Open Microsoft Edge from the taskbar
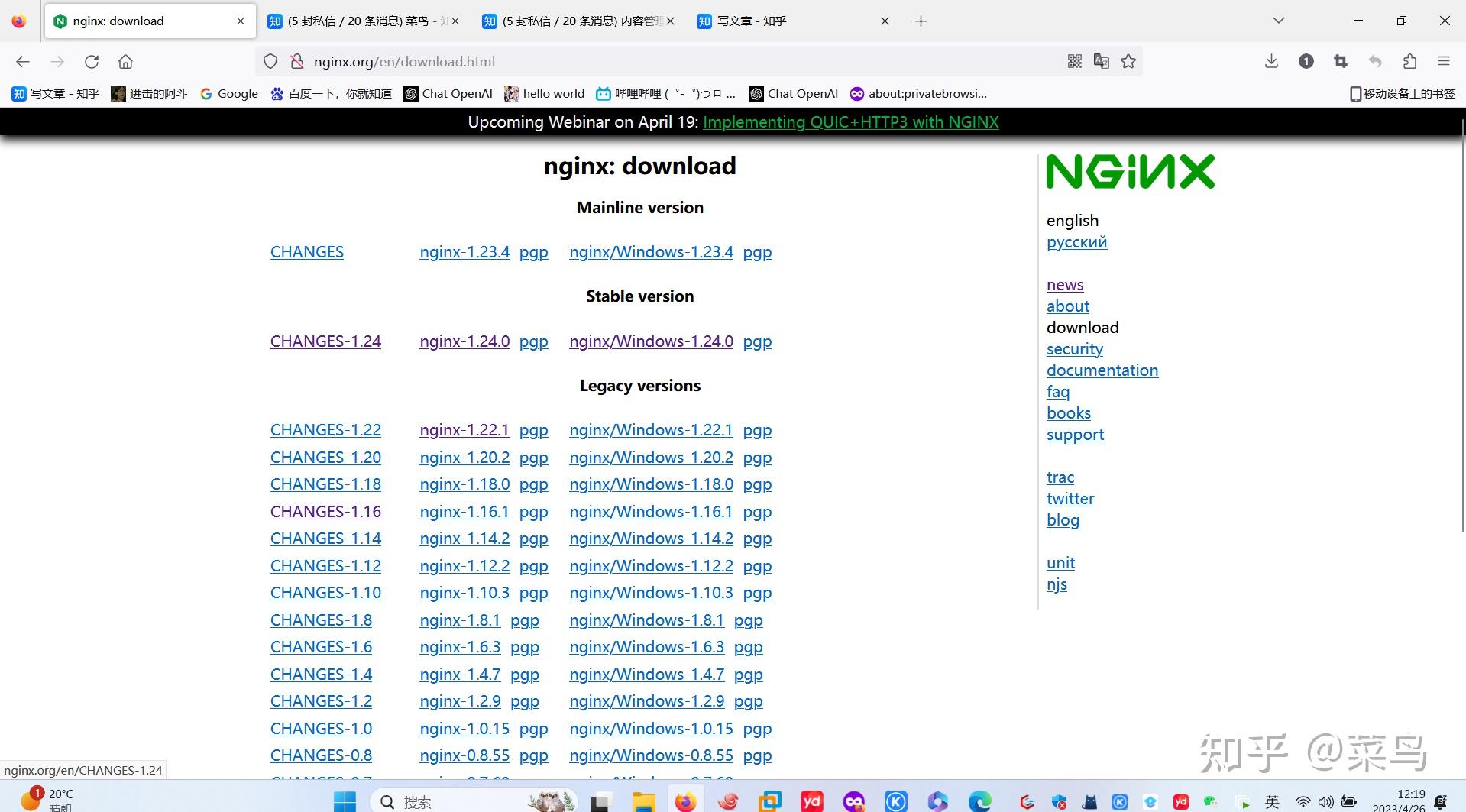 coord(979,801)
